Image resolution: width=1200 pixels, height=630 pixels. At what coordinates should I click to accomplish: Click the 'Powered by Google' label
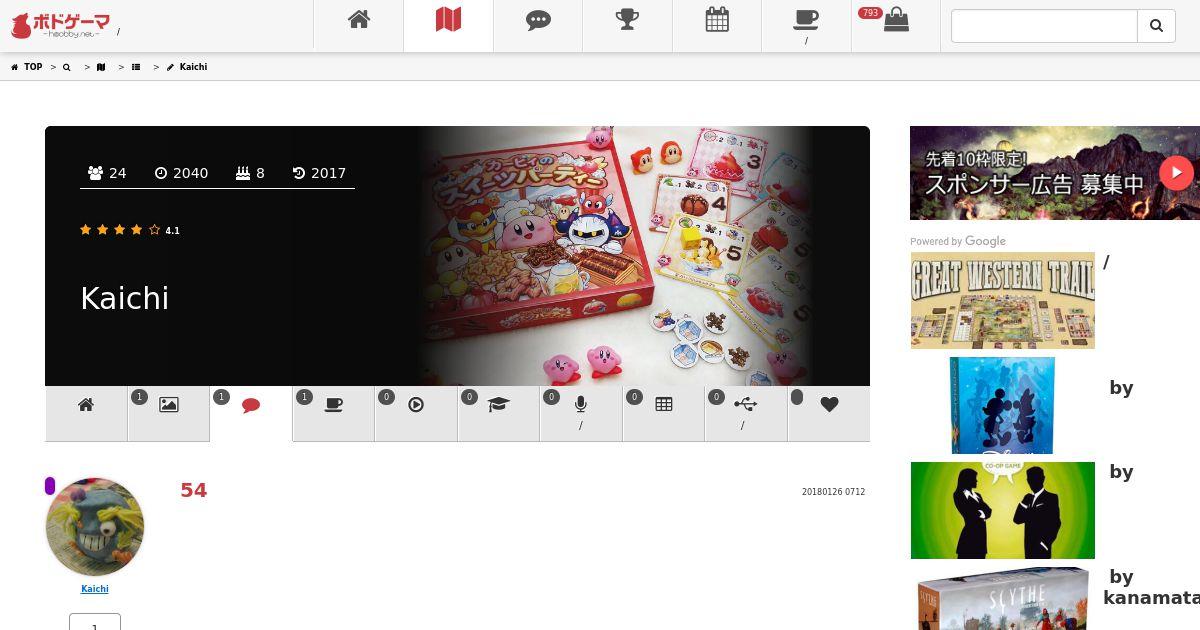958,241
